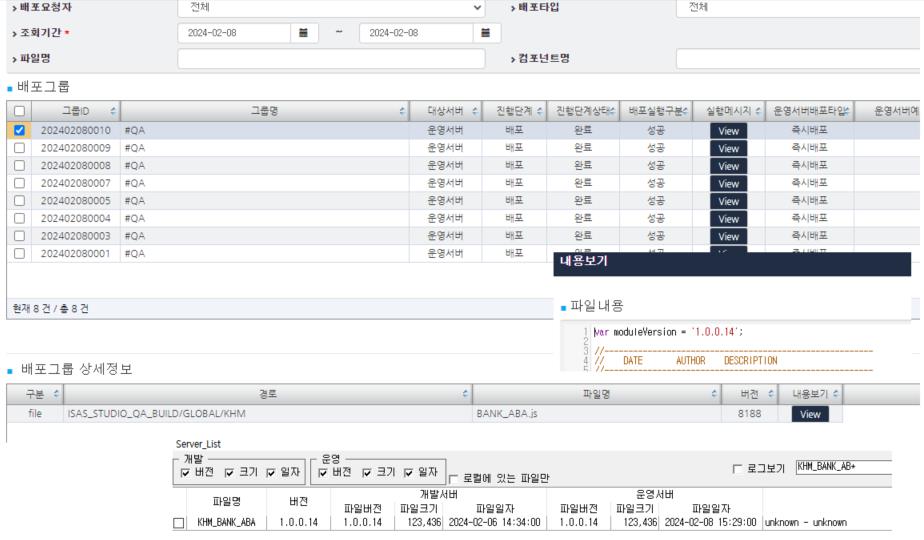The width and height of the screenshot is (924, 540).
Task: Open calendar picker for end date
Action: coord(486,33)
